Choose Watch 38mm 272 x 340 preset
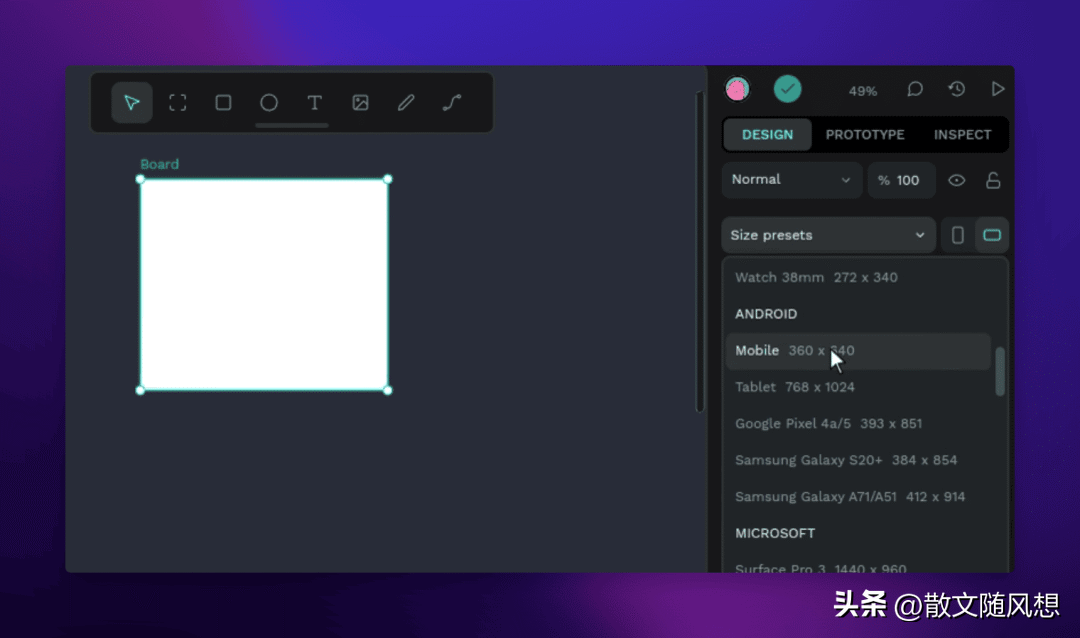The width and height of the screenshot is (1080, 638). [x=858, y=278]
